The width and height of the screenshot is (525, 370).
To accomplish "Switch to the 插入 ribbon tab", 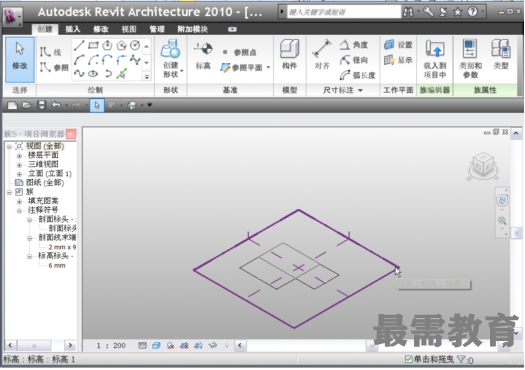I will pyautogui.click(x=73, y=29).
